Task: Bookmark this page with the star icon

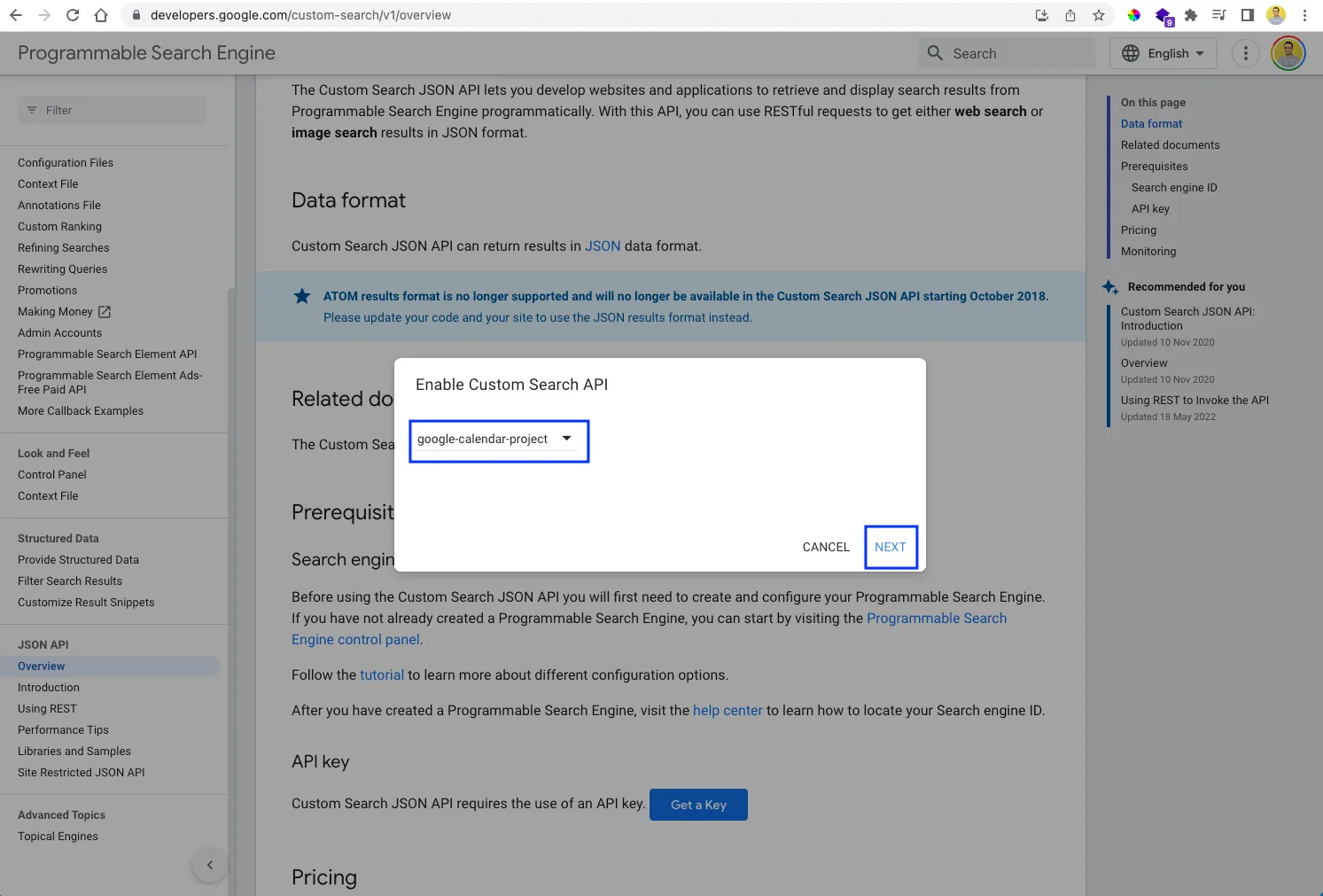Action: (1099, 15)
